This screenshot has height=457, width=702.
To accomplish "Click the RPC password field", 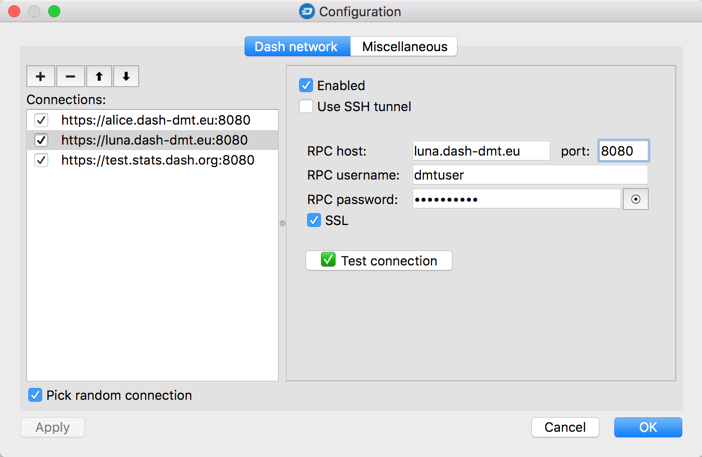I will click(516, 199).
